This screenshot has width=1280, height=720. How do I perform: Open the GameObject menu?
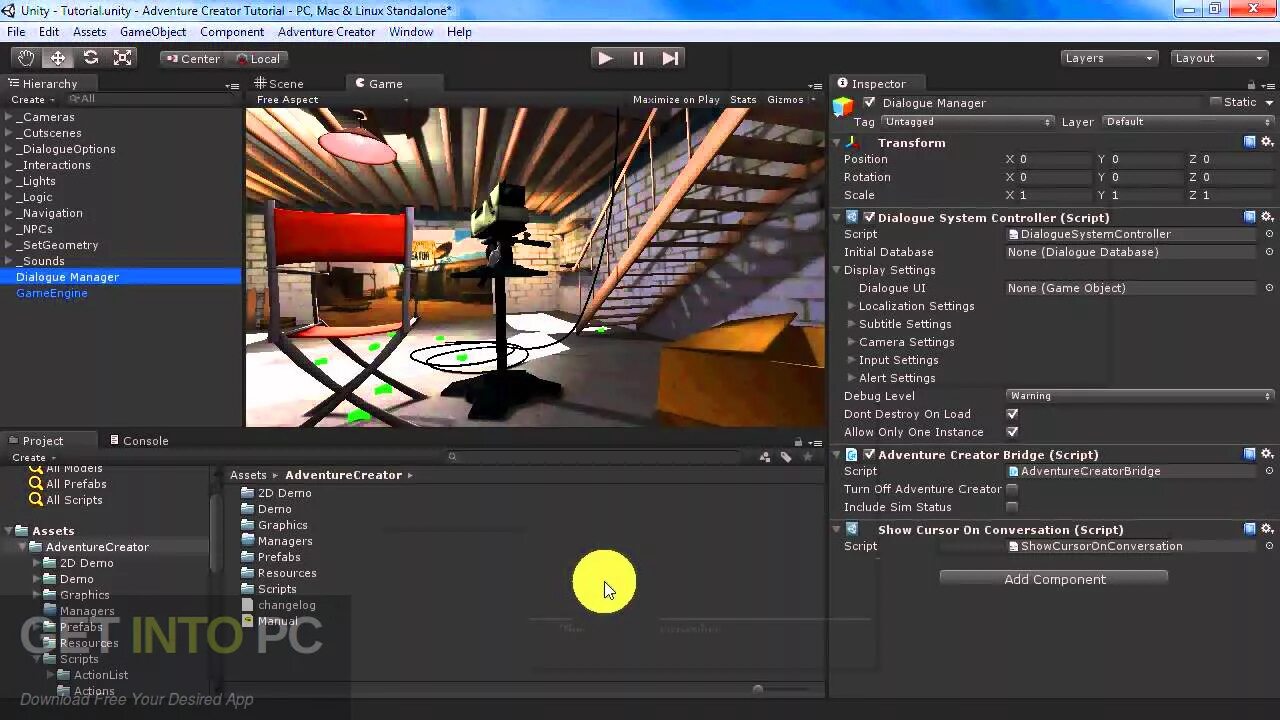point(153,32)
